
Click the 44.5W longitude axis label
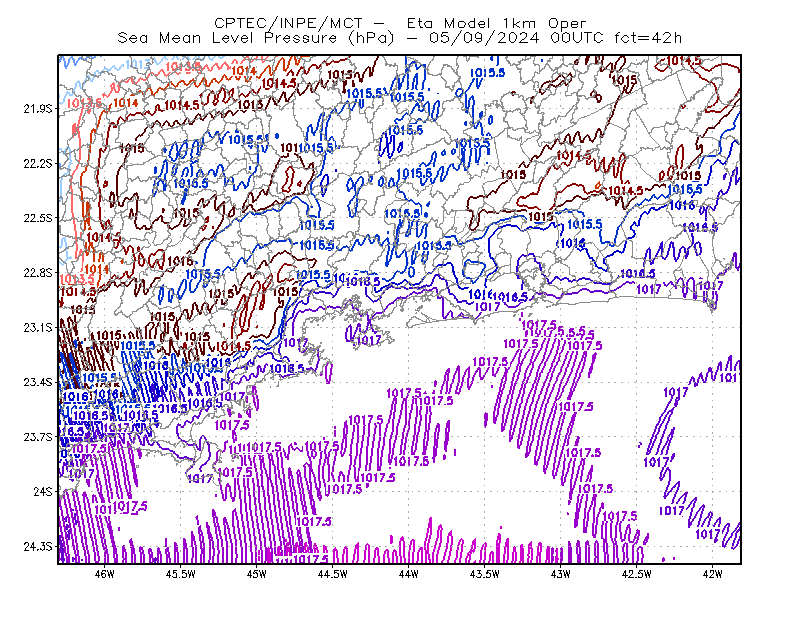point(333,574)
